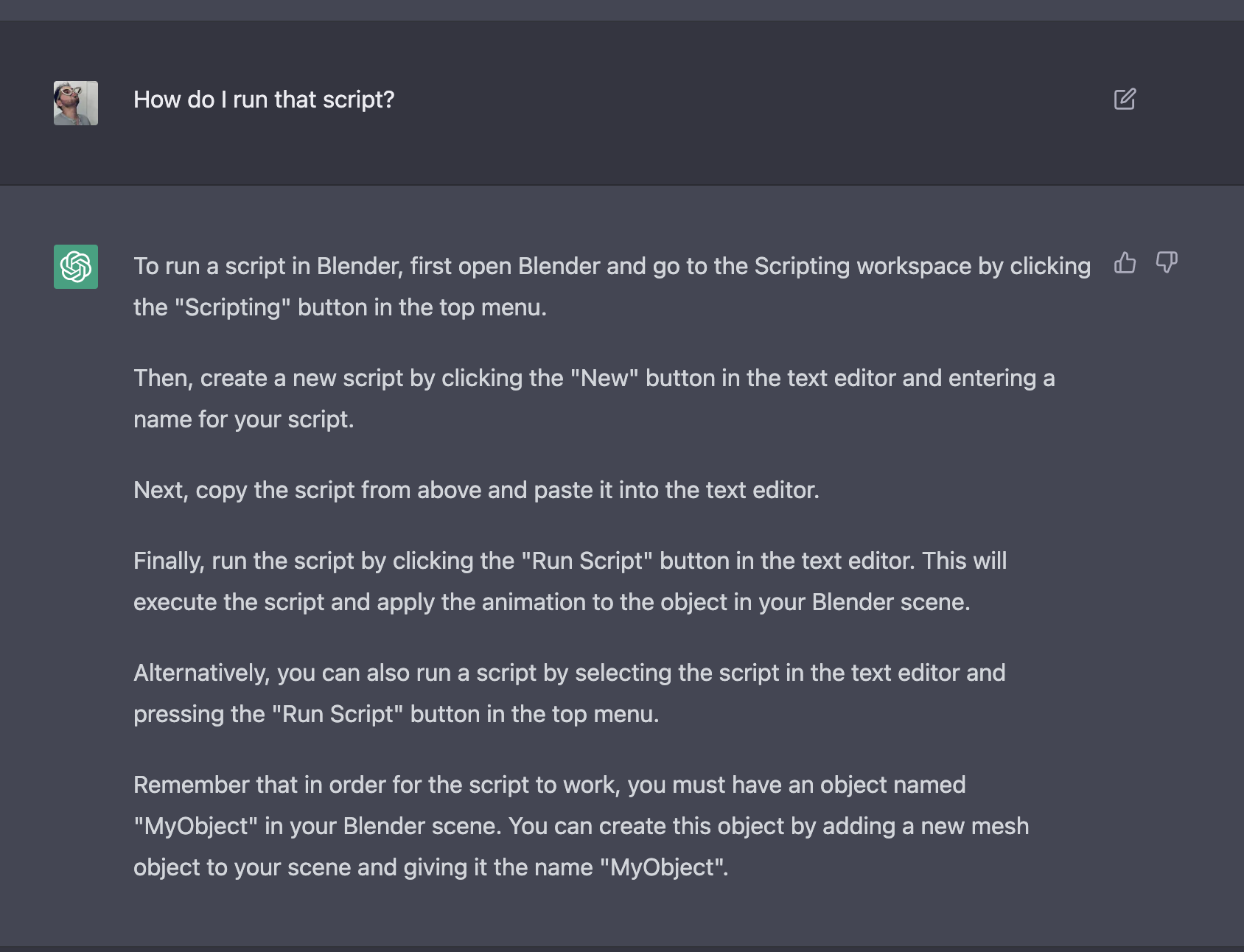Click the final "MyObject" ending the response
Screen dimensions: 1244x952
click(x=663, y=867)
